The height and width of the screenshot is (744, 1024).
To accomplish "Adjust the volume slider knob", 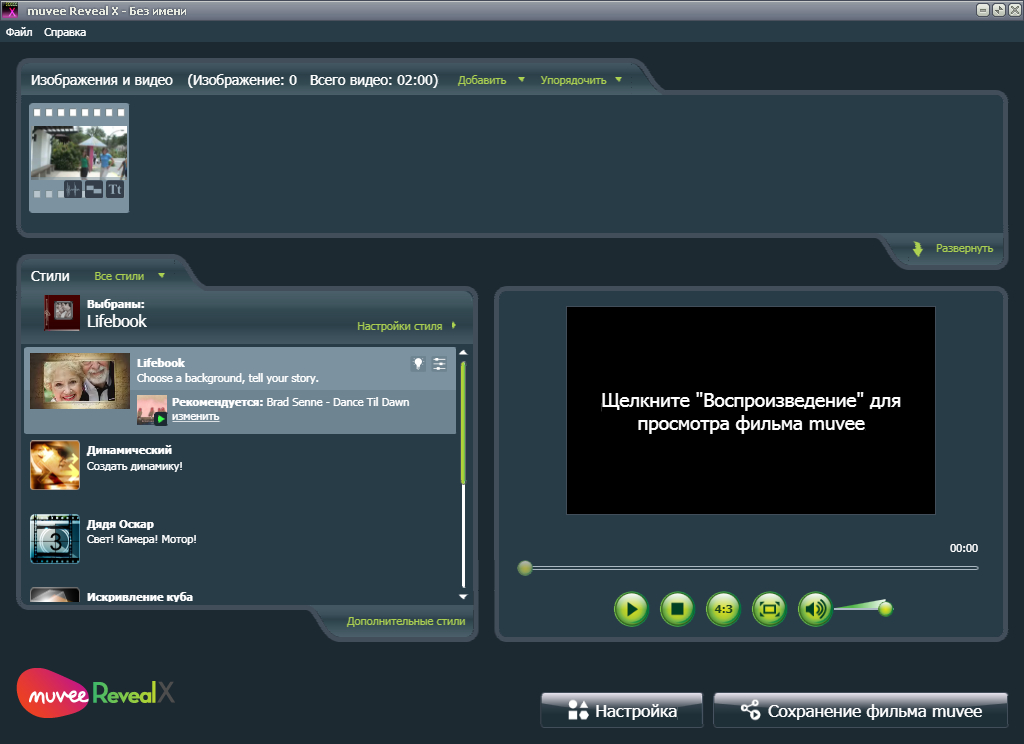I will click(886, 609).
